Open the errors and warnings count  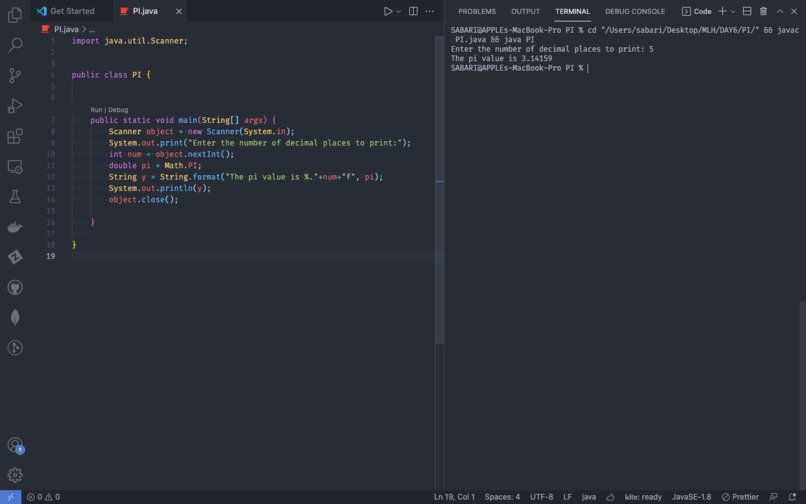(x=43, y=497)
